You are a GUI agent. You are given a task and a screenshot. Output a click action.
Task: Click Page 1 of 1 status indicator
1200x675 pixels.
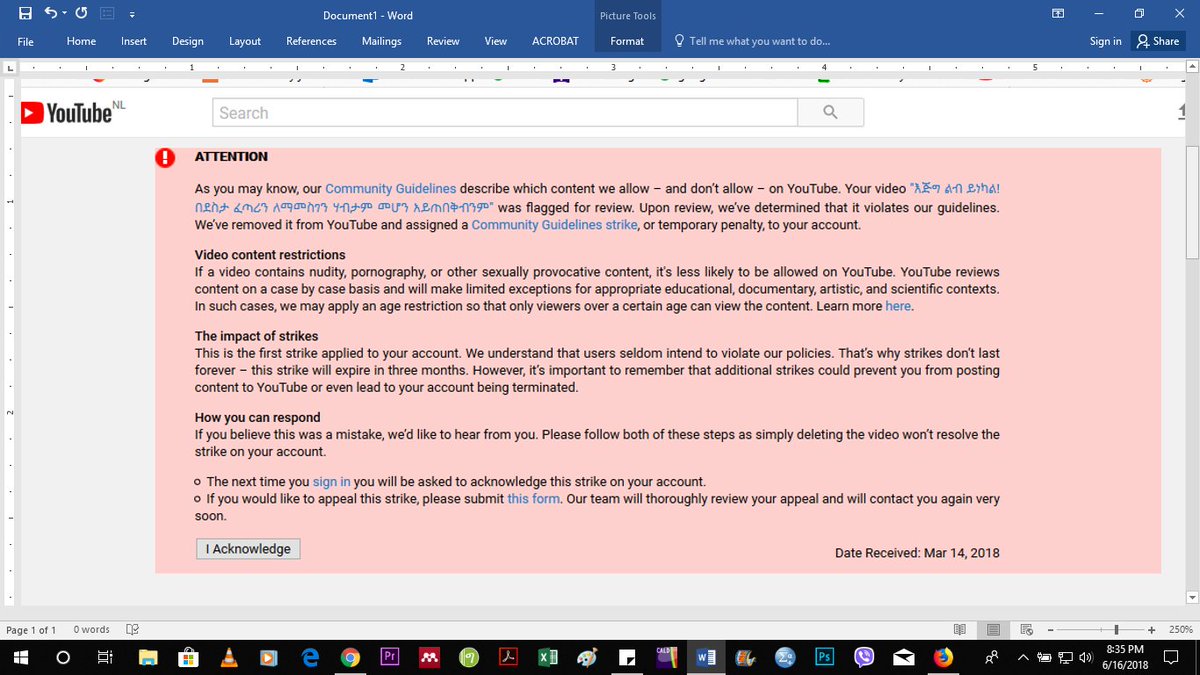click(31, 629)
